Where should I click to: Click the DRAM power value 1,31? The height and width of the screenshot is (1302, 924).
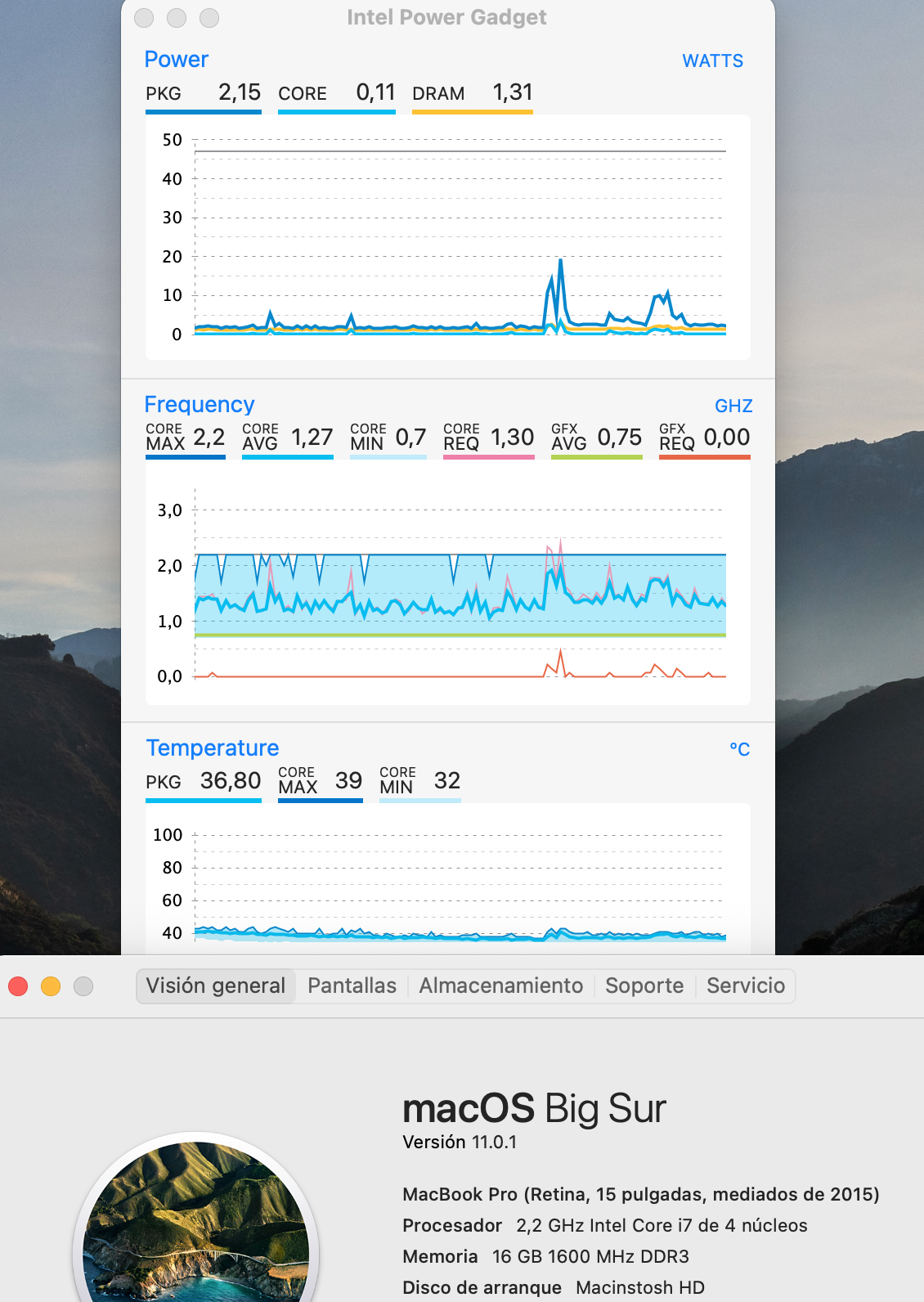click(513, 92)
